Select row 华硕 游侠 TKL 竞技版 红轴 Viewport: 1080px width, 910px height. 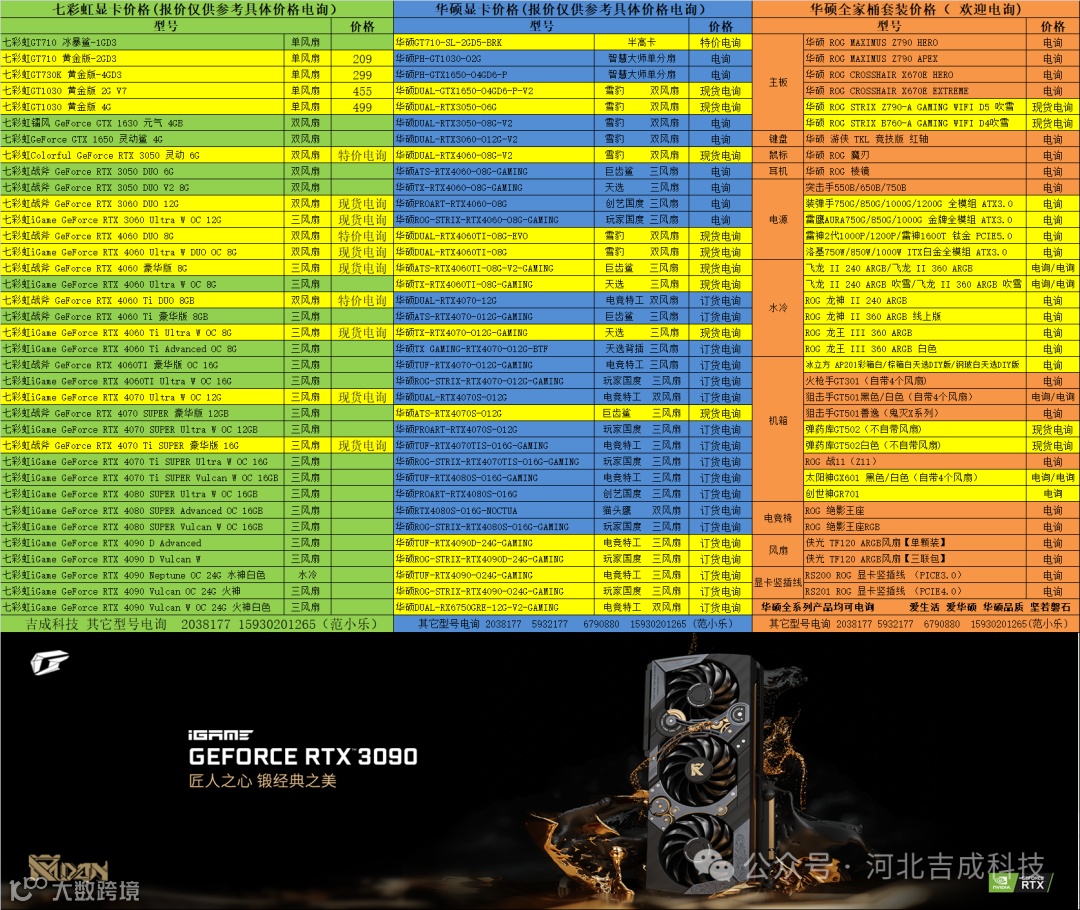click(x=942, y=139)
